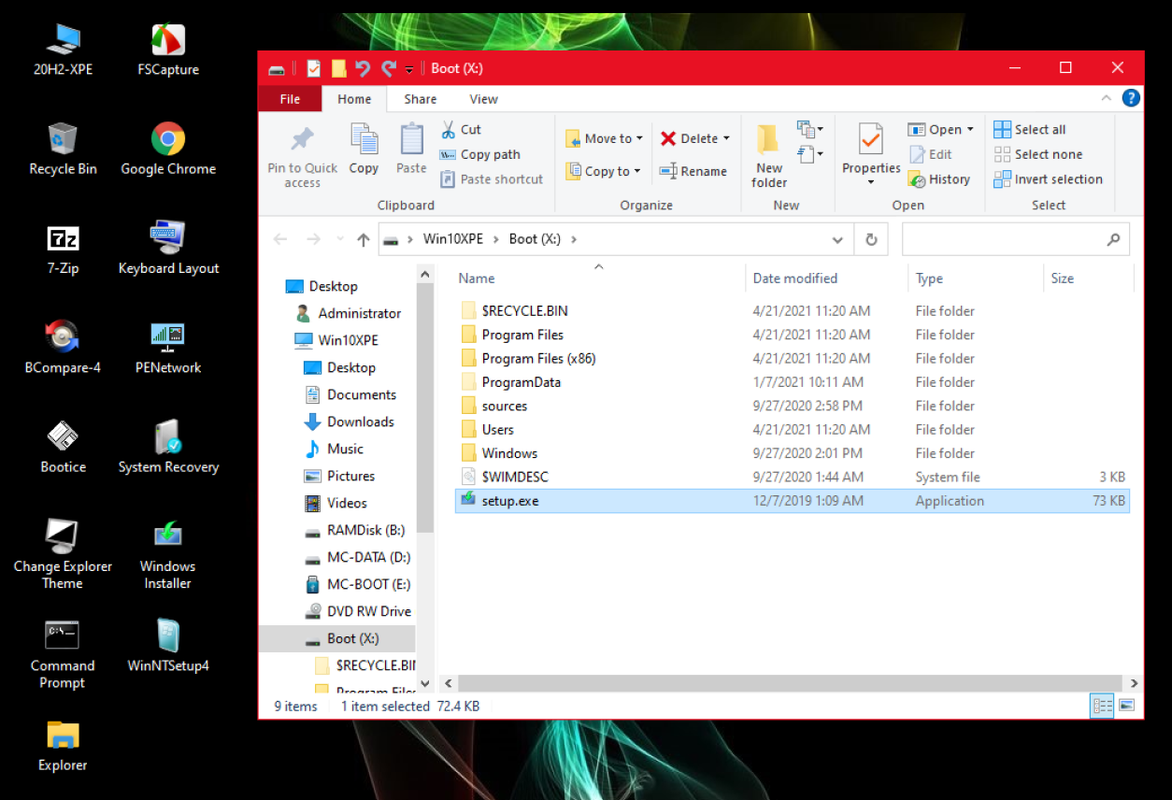Screen dimensions: 1172x800
Task: Go up one folder level
Action: [x=363, y=239]
